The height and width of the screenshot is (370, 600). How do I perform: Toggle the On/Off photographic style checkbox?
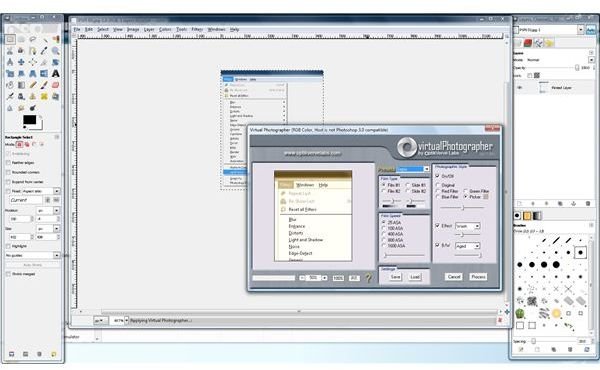437,176
